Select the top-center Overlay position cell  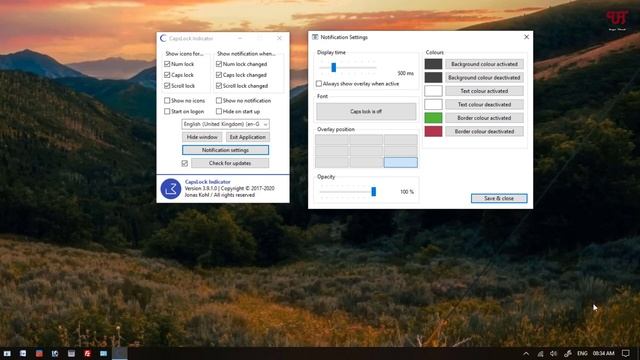(x=366, y=140)
